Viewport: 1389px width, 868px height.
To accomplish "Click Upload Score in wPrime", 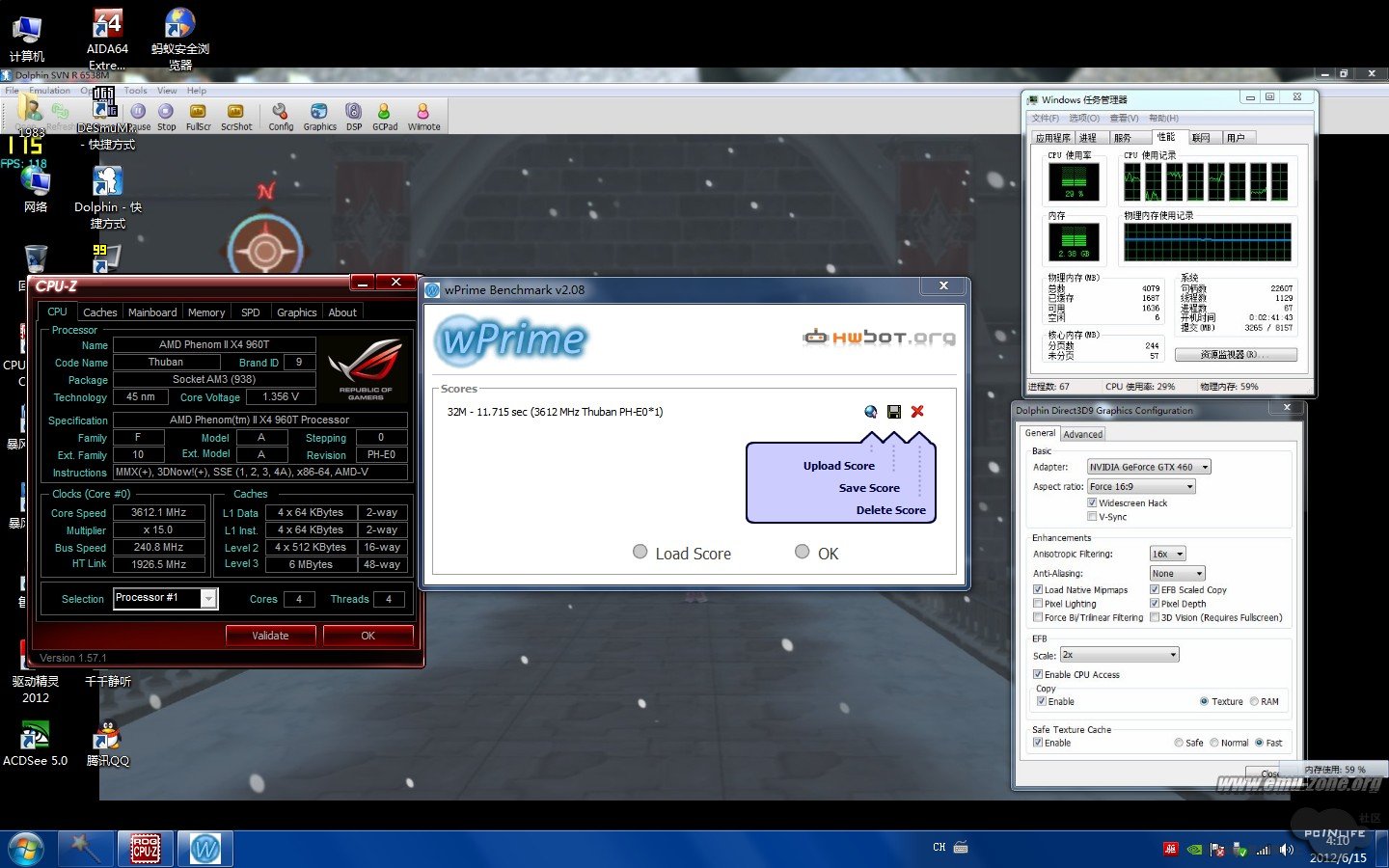I will (x=839, y=466).
